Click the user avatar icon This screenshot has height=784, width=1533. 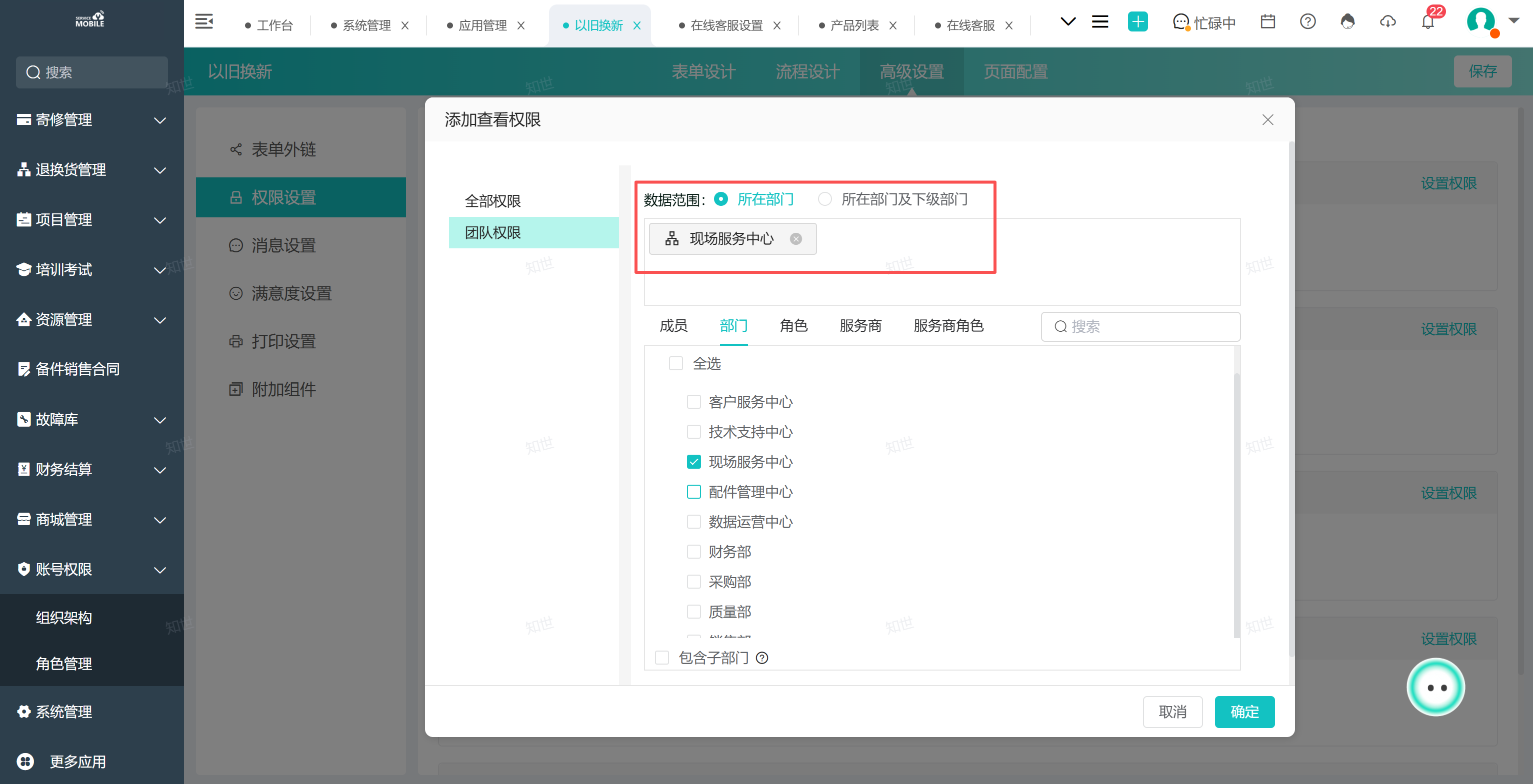[1480, 21]
